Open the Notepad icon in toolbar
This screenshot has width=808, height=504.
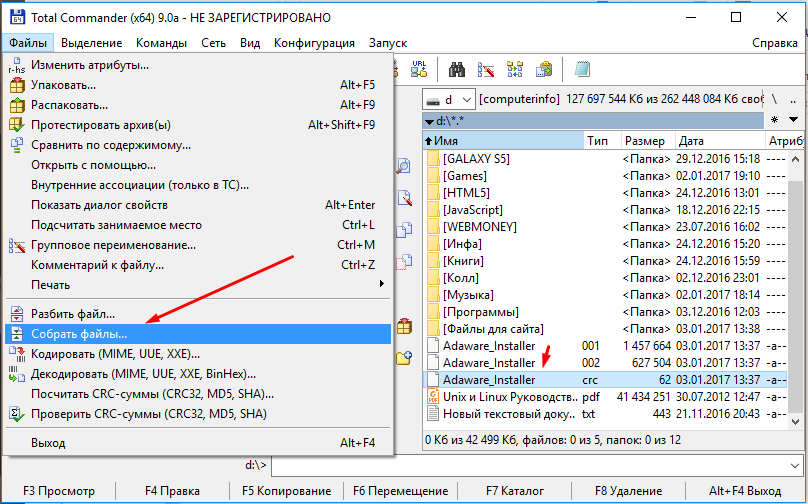pos(582,69)
